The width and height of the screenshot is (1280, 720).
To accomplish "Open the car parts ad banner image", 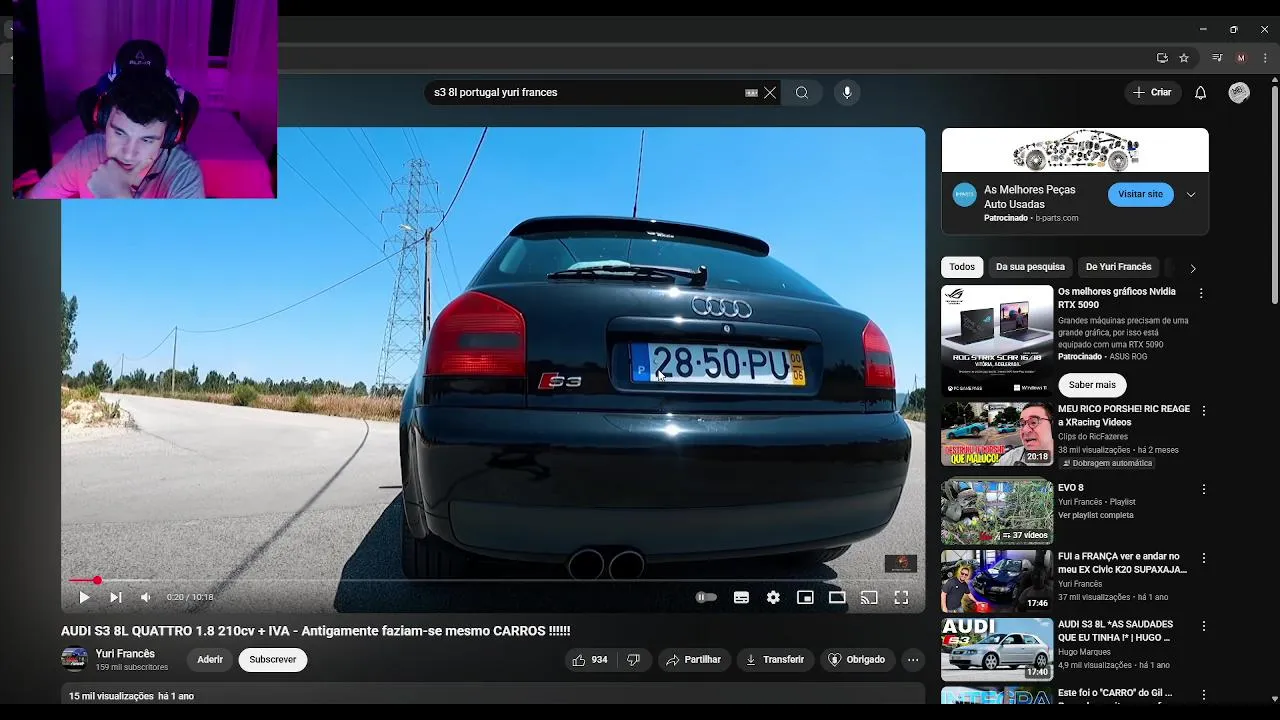I will click(1075, 151).
